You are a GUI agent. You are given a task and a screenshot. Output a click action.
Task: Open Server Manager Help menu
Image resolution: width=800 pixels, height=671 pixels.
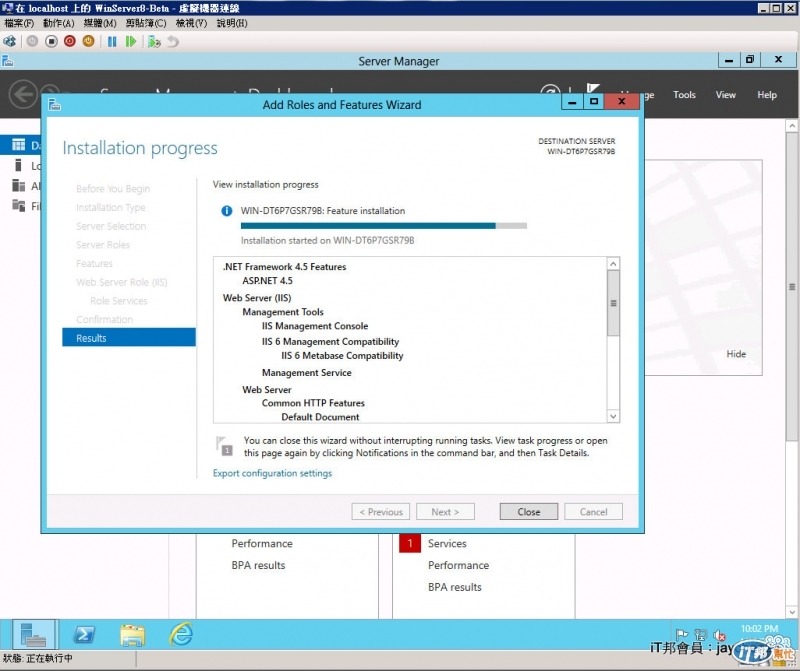[767, 95]
